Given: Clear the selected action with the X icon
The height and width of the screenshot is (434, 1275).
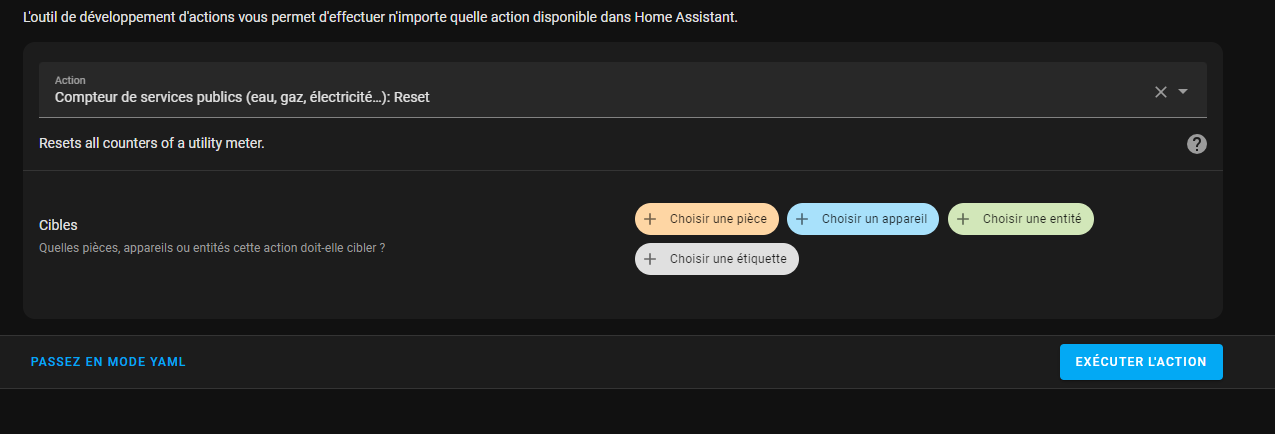Looking at the screenshot, I should click(1161, 92).
